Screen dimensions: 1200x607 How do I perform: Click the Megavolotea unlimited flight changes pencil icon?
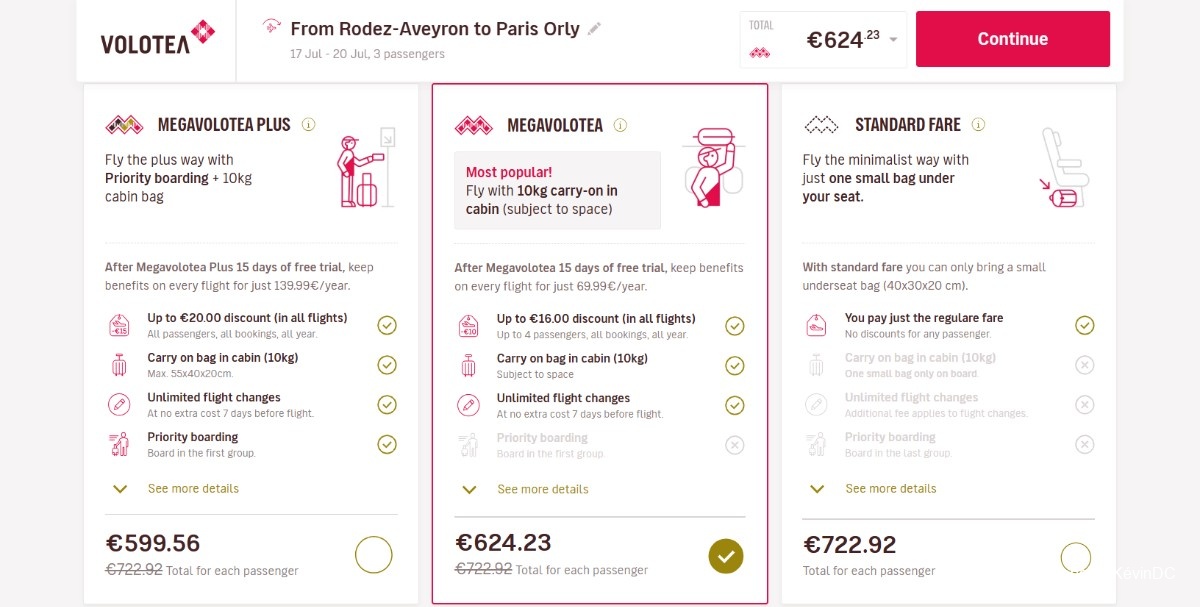[x=468, y=405]
